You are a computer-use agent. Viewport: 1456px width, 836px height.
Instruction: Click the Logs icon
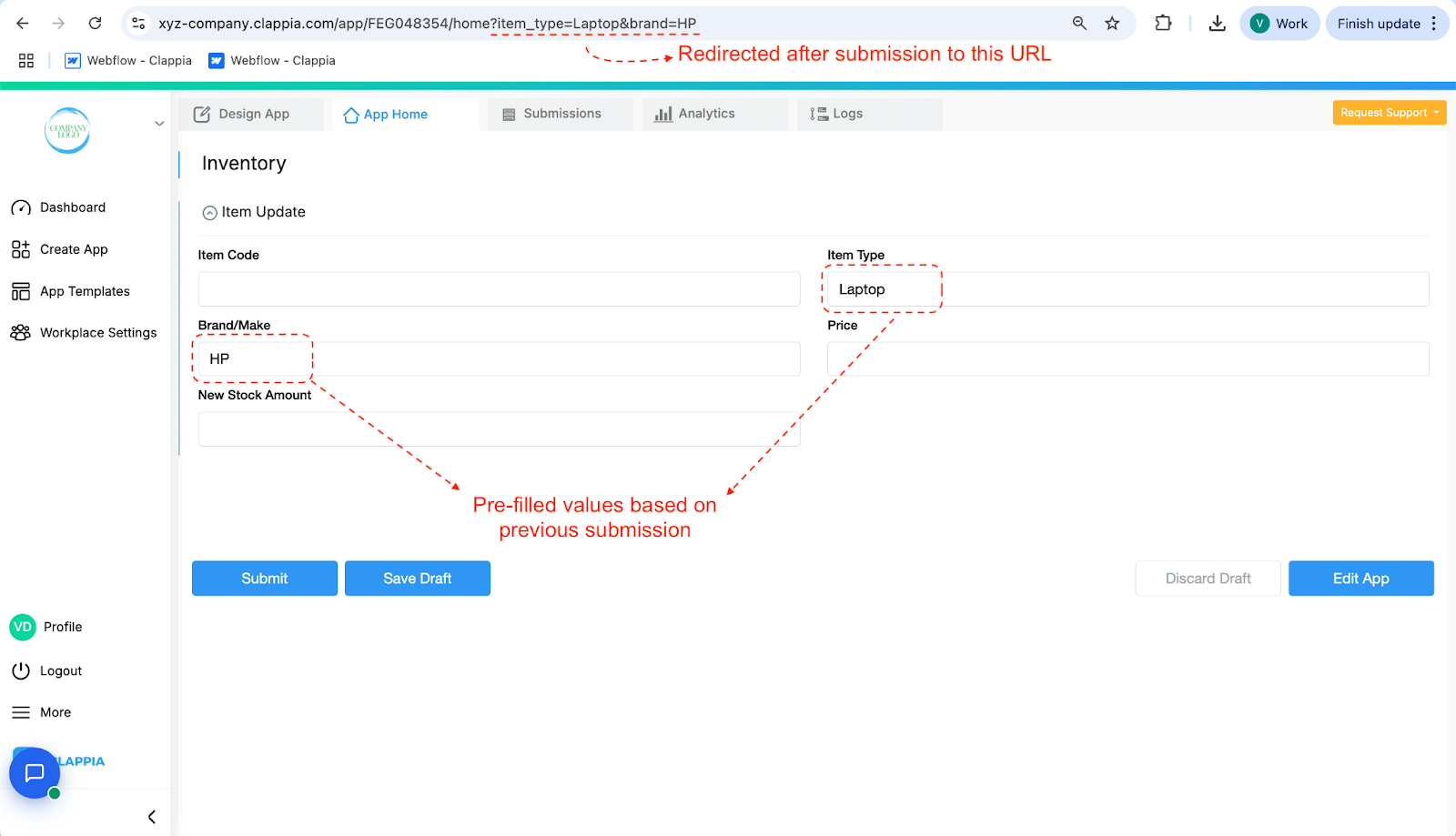pyautogui.click(x=819, y=114)
